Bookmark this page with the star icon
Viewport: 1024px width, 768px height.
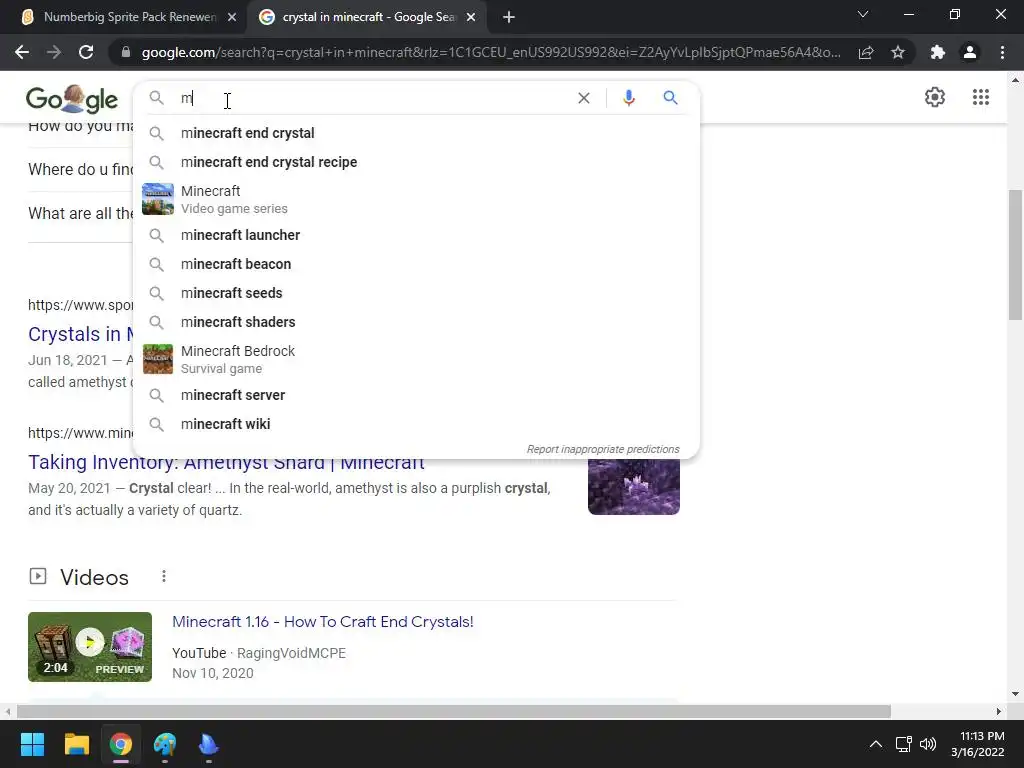pos(898,52)
